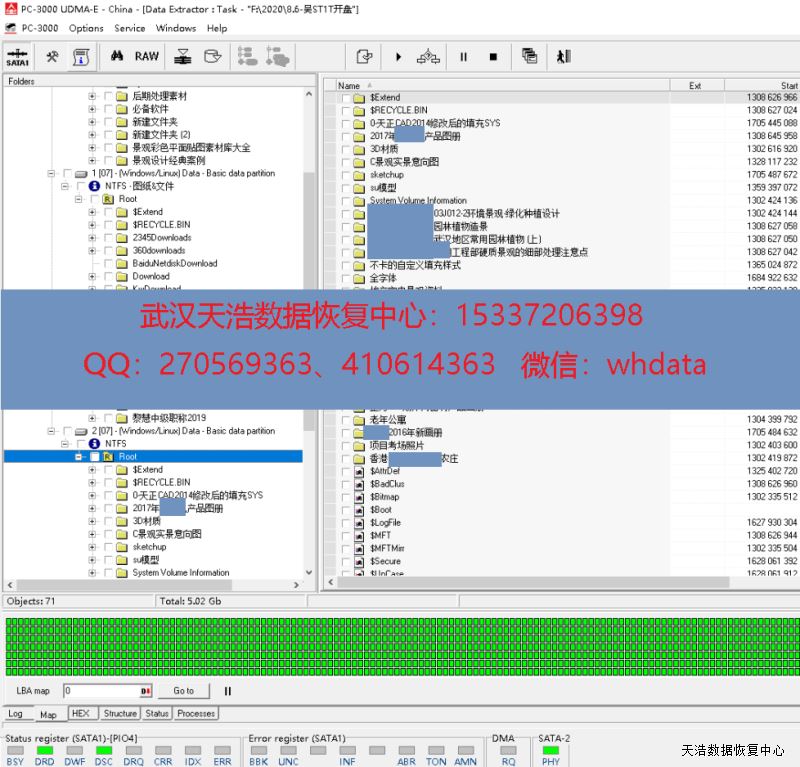The image size is (800, 767).
Task: Check the box for sketchup in right list
Action: coord(345,175)
